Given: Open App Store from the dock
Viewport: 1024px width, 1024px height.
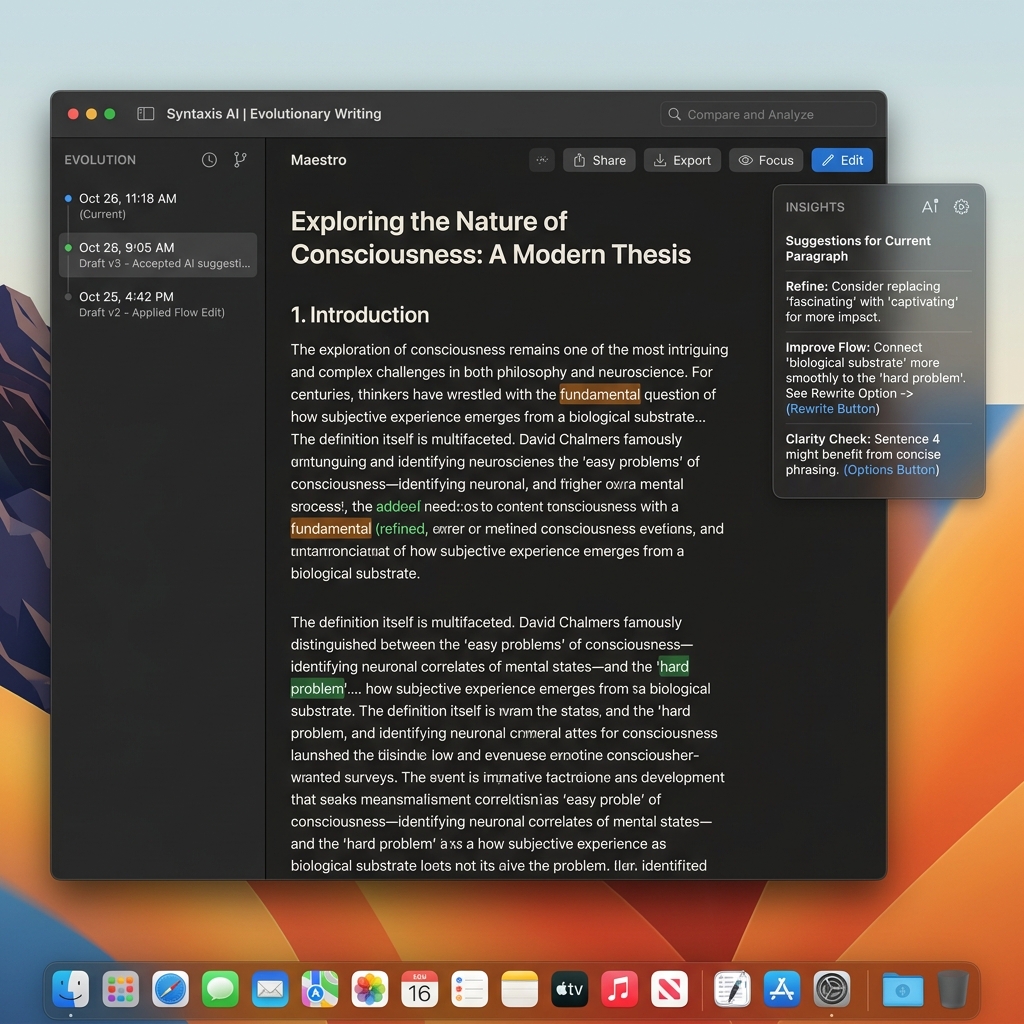Looking at the screenshot, I should pyautogui.click(x=782, y=989).
